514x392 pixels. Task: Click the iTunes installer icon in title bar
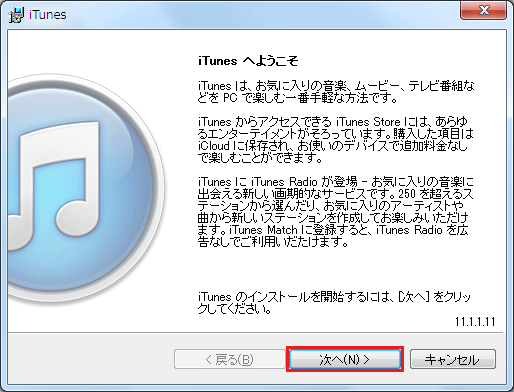pyautogui.click(x=16, y=15)
